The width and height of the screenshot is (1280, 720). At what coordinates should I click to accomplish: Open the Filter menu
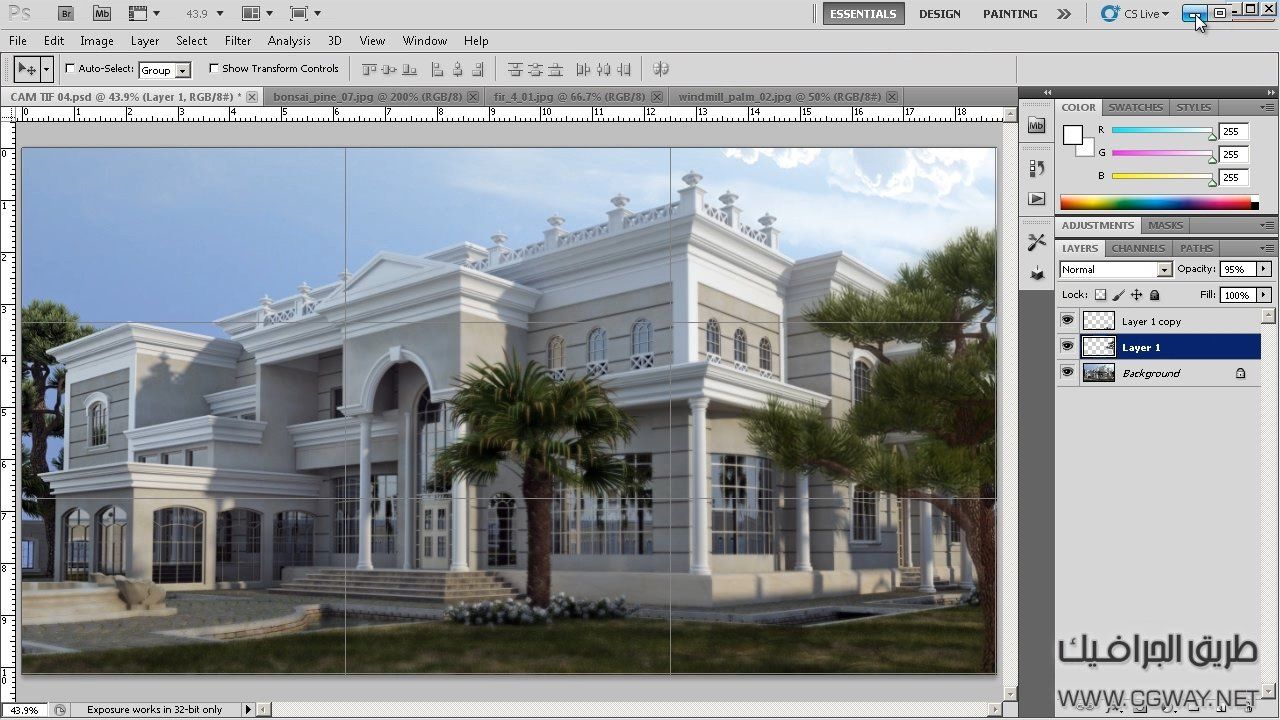(238, 41)
